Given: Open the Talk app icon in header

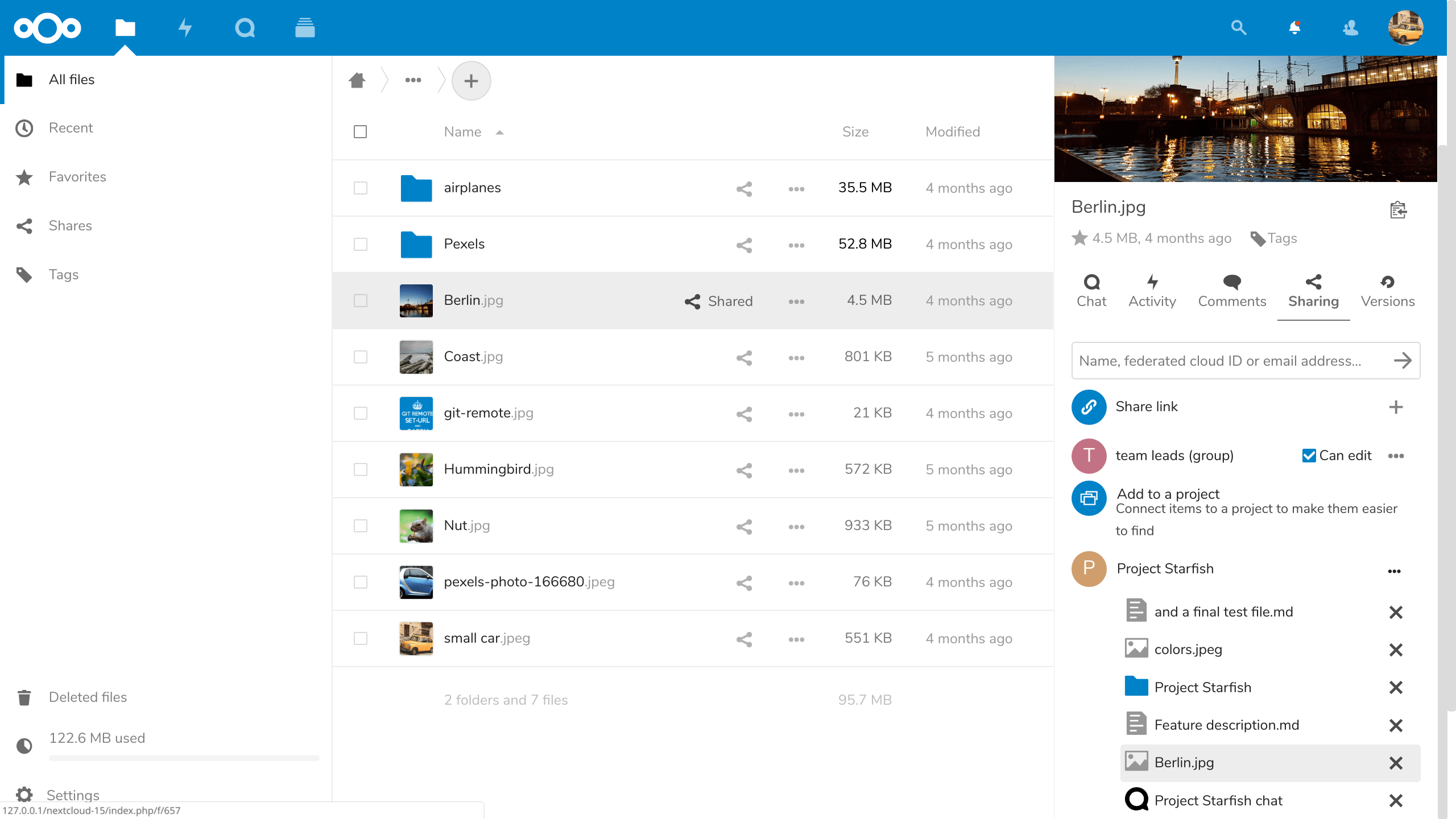Looking at the screenshot, I should (x=245, y=27).
